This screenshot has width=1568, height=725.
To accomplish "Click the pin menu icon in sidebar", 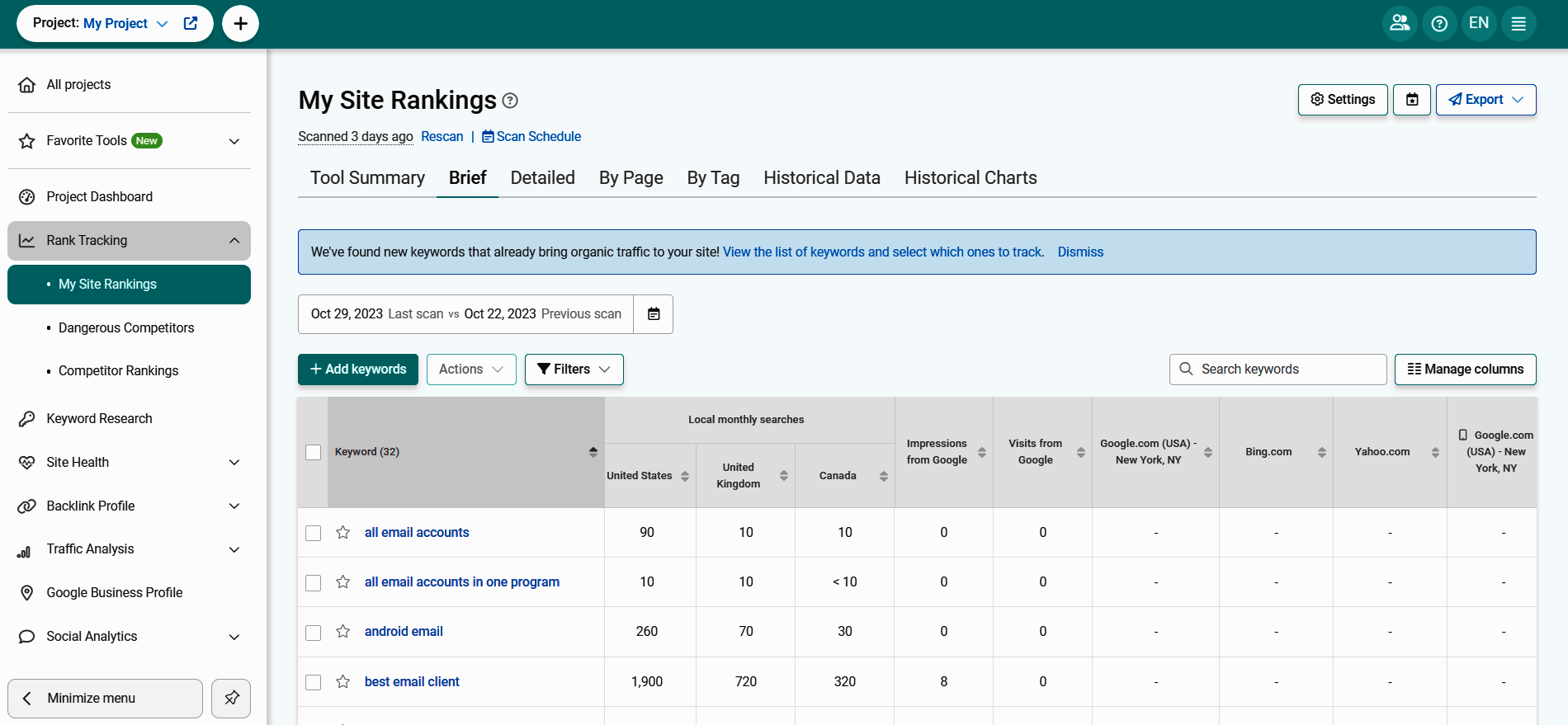I will pos(231,699).
